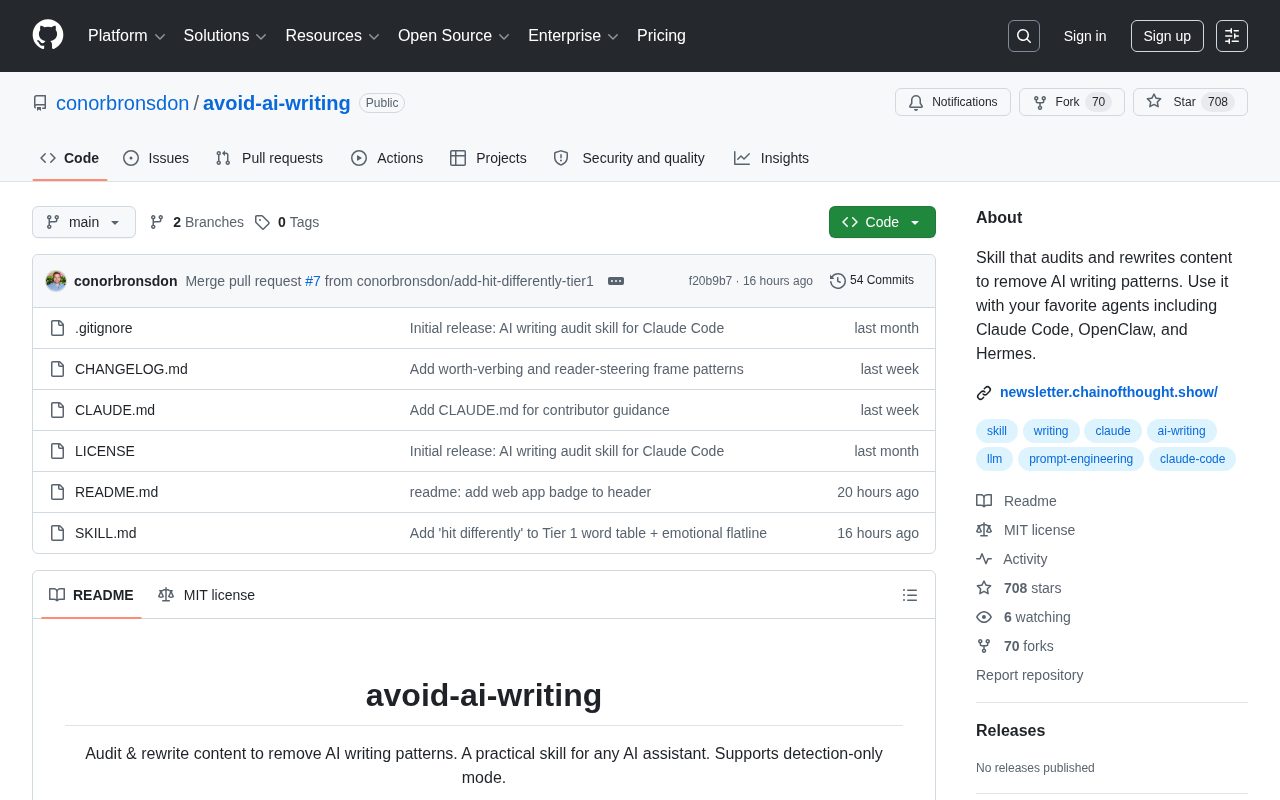1280x800 pixels.
Task: Click the Insights graph icon
Action: click(742, 158)
